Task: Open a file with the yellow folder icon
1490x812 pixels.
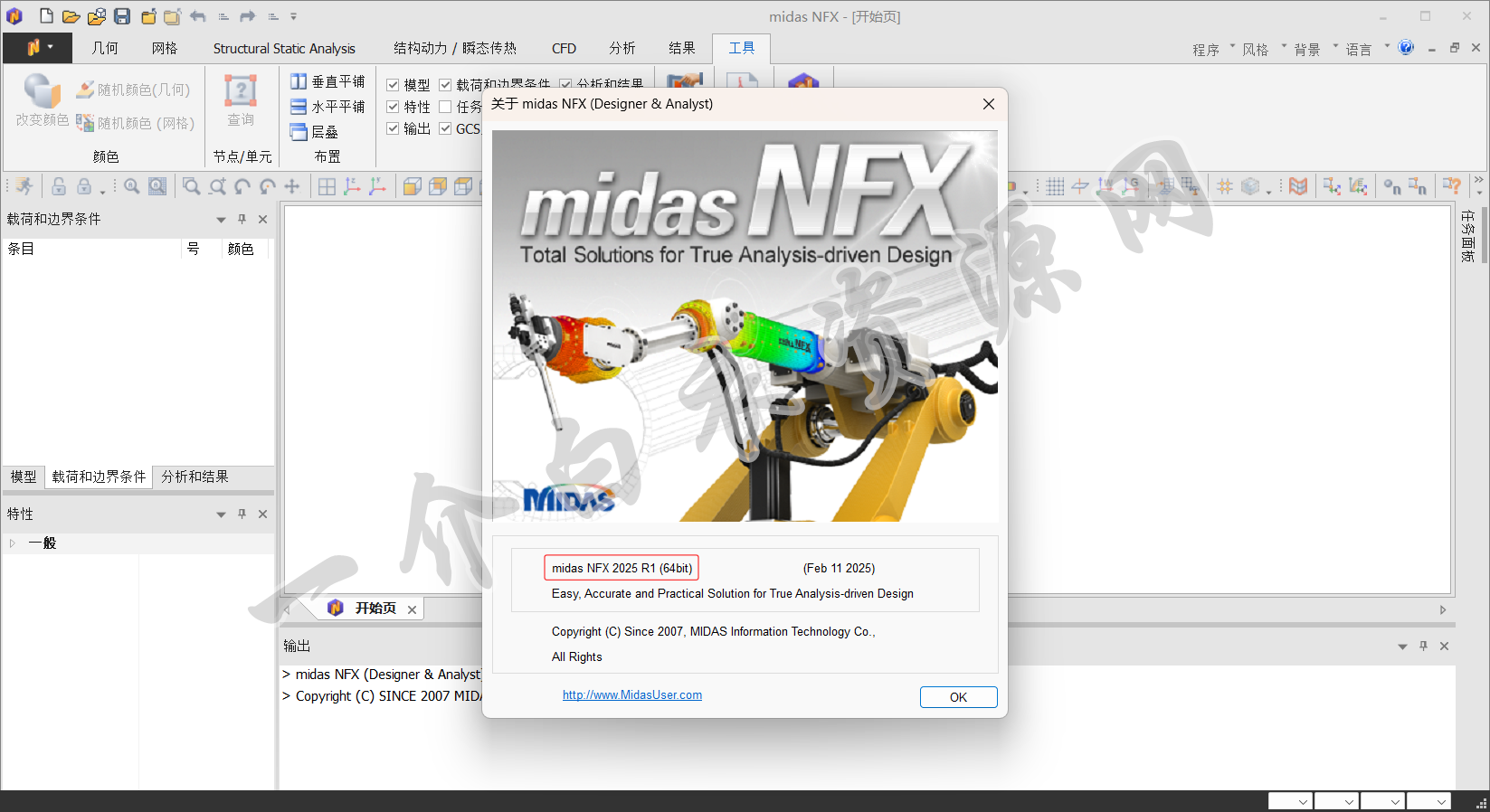Action: [x=71, y=16]
